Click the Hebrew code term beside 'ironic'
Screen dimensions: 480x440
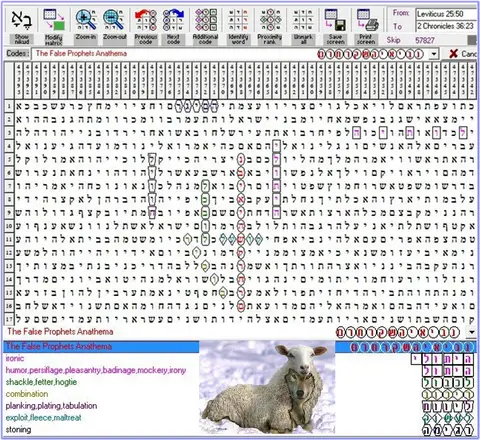(442, 359)
